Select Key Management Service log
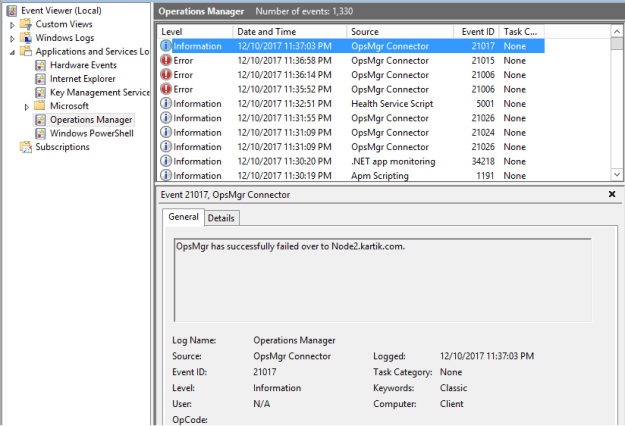 point(100,92)
